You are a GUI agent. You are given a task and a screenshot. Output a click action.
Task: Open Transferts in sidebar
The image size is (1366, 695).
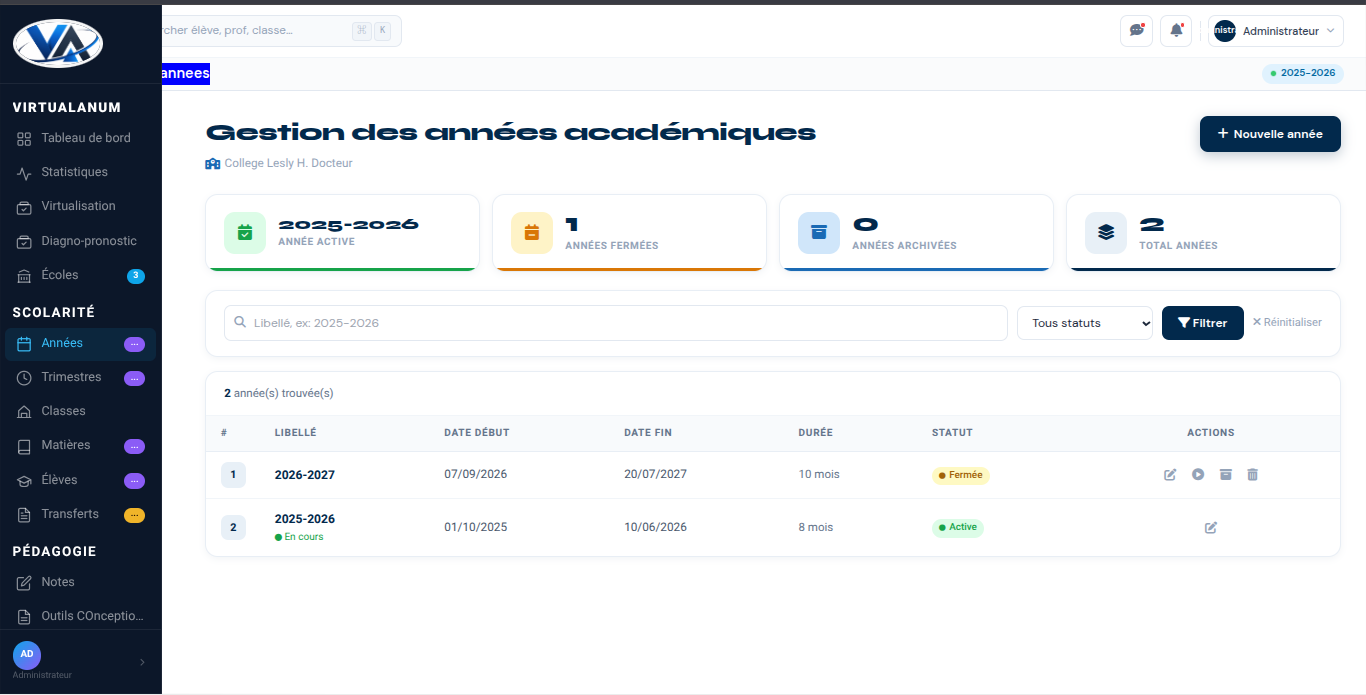[x=81, y=514]
